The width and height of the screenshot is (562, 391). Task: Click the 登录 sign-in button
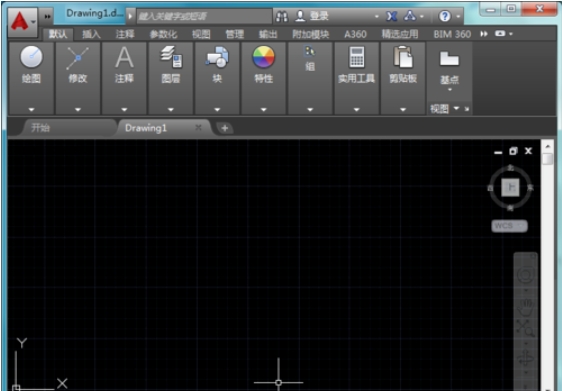[311, 16]
